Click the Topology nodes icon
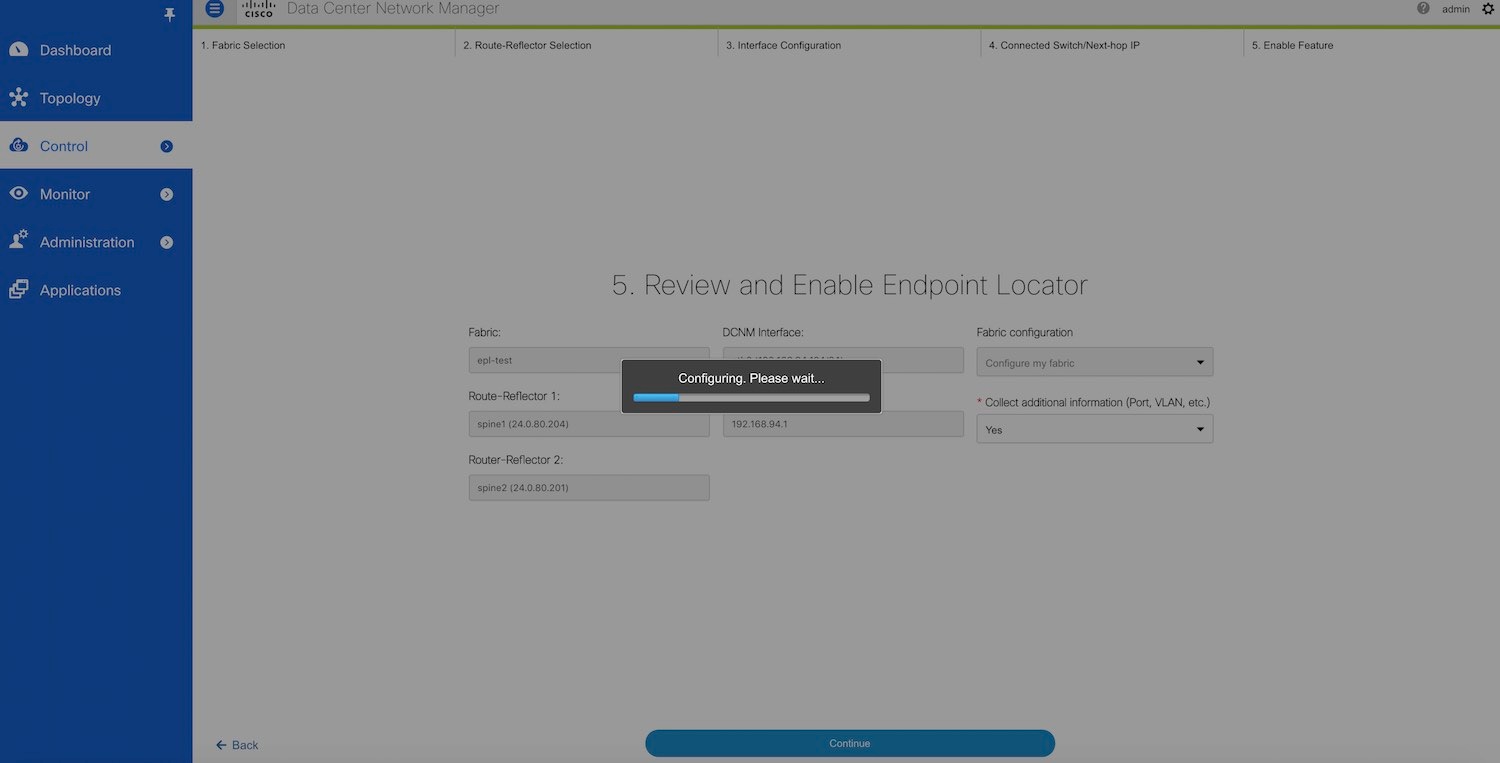This screenshot has height=763, width=1500. (18, 97)
